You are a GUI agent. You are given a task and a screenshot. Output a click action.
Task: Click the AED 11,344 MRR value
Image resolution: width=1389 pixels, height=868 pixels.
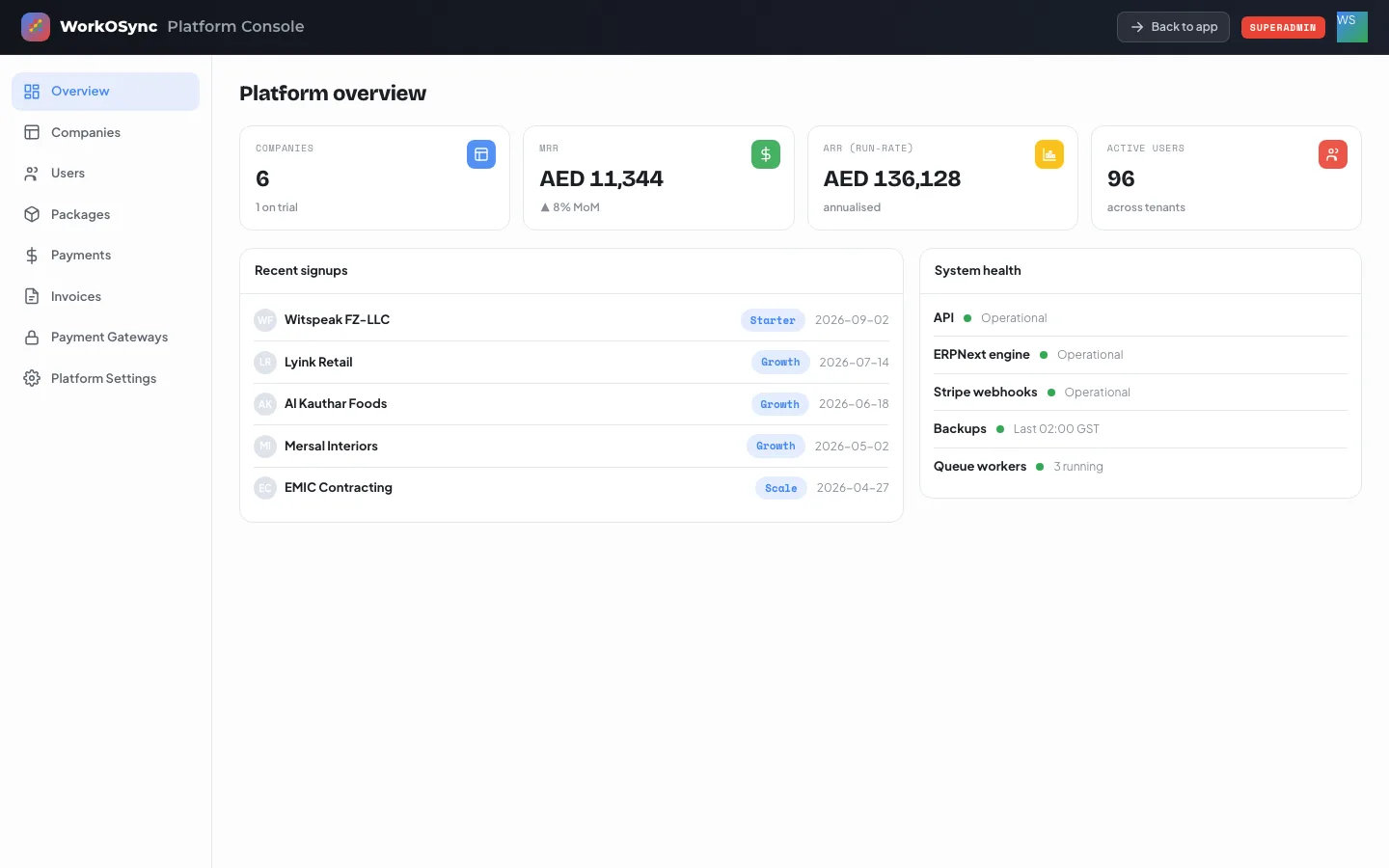point(602,178)
